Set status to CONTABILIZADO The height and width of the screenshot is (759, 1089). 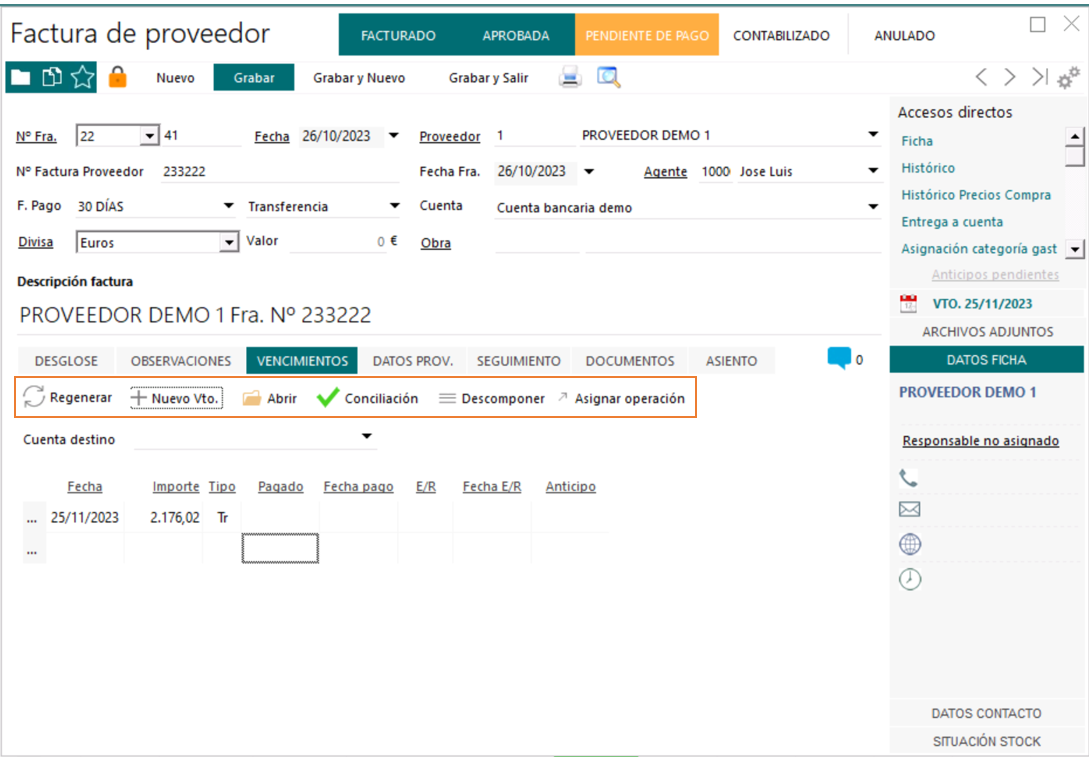click(x=781, y=35)
